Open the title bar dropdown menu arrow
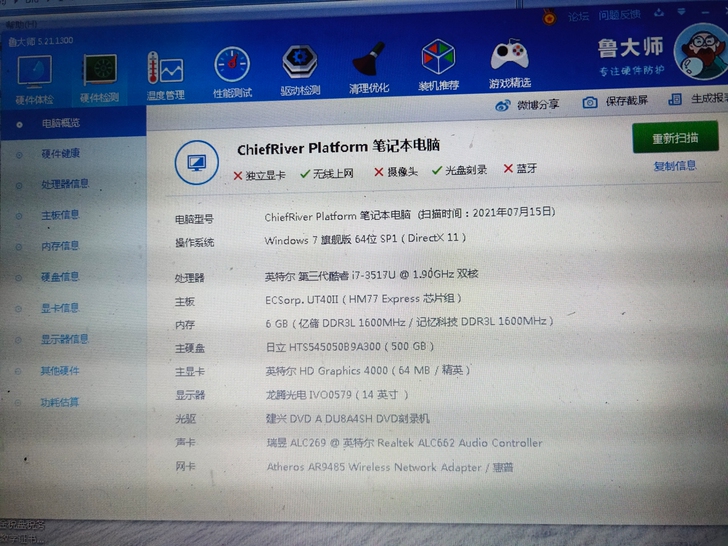Screen dimensions: 728x546 [x=682, y=11]
